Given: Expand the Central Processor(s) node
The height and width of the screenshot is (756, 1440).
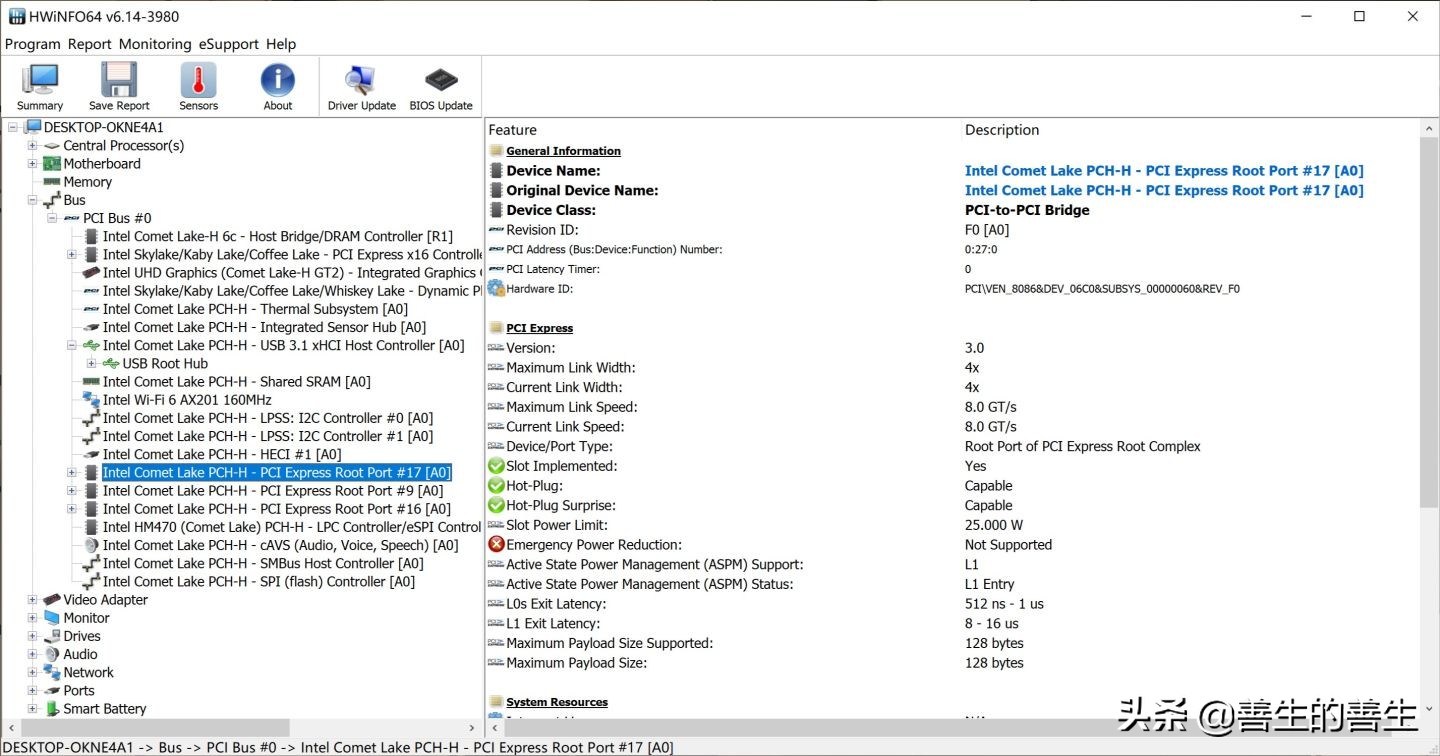Looking at the screenshot, I should tap(32, 146).
